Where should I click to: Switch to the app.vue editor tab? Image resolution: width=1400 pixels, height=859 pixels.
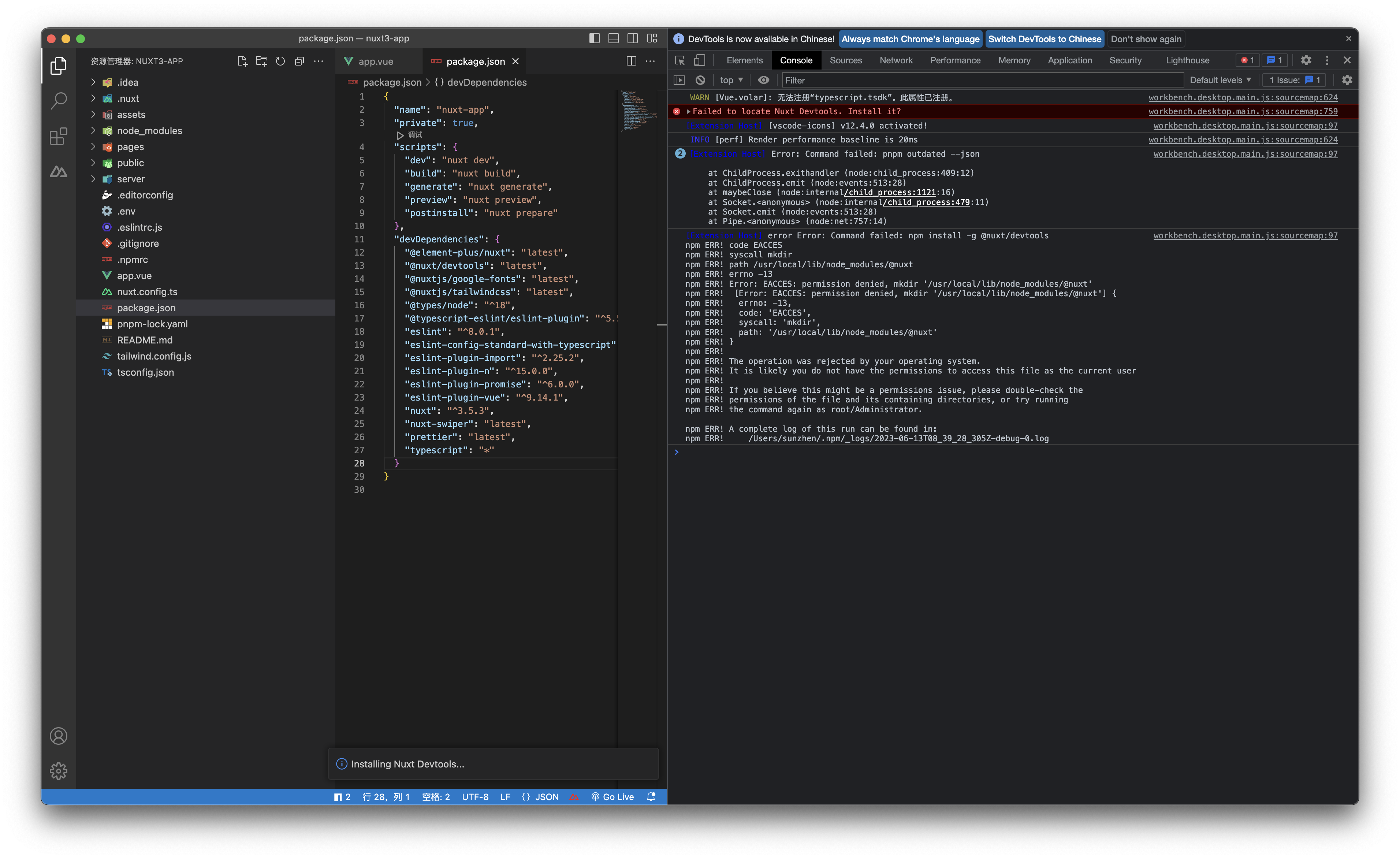point(376,61)
